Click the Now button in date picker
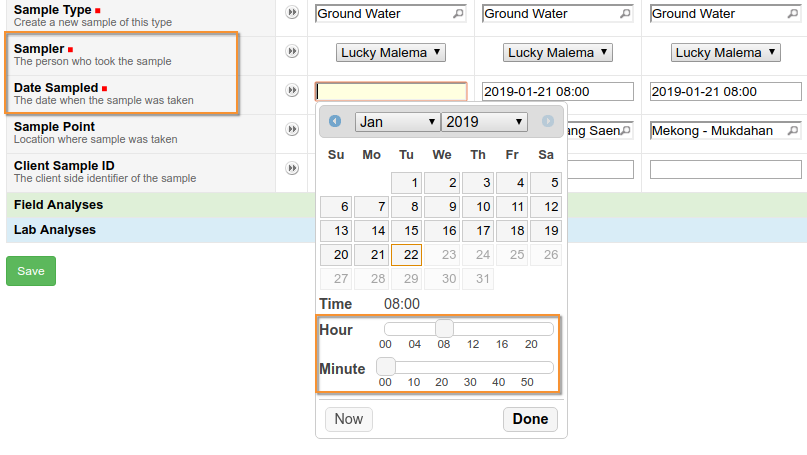807x455 pixels. (348, 419)
